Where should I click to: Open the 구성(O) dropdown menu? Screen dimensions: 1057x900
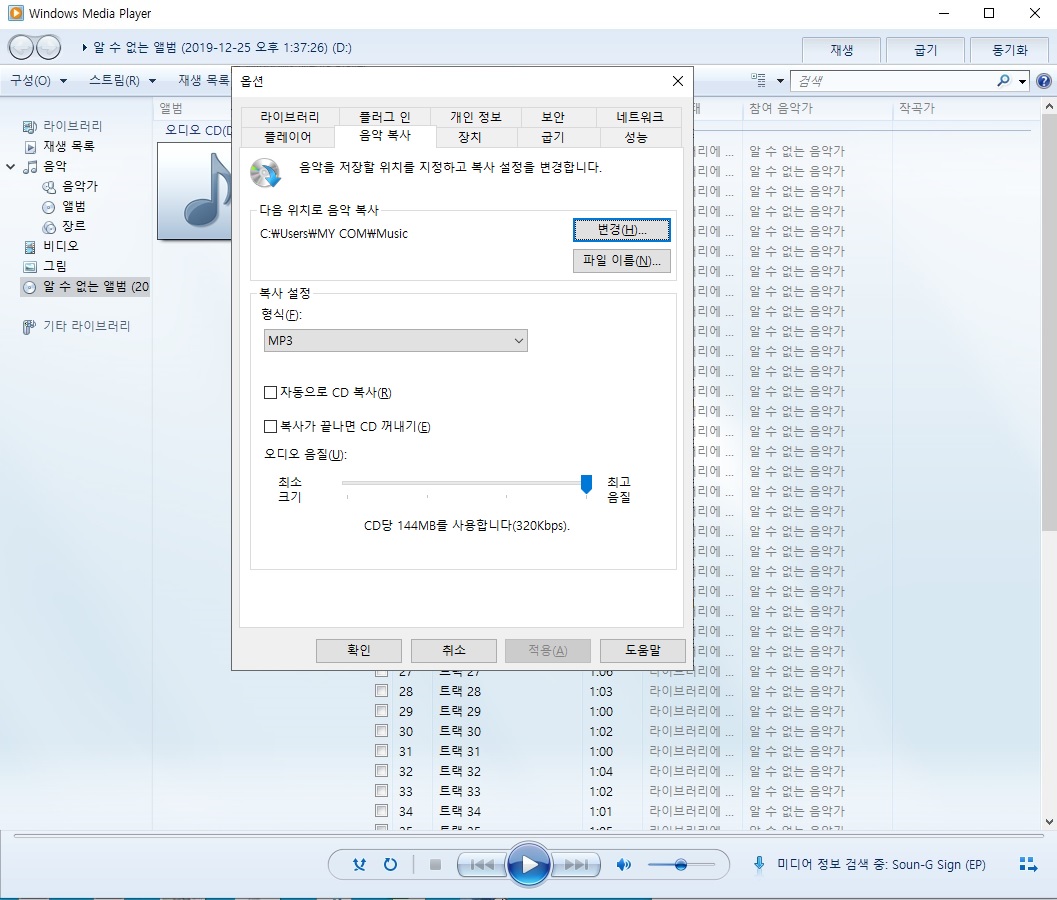pos(38,81)
